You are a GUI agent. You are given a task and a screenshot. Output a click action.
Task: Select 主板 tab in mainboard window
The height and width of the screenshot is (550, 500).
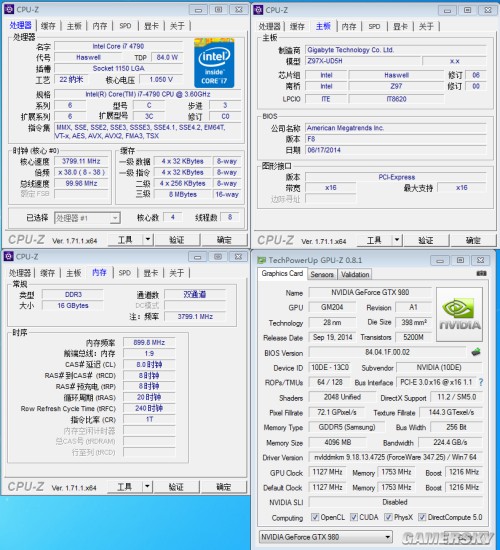coord(323,26)
